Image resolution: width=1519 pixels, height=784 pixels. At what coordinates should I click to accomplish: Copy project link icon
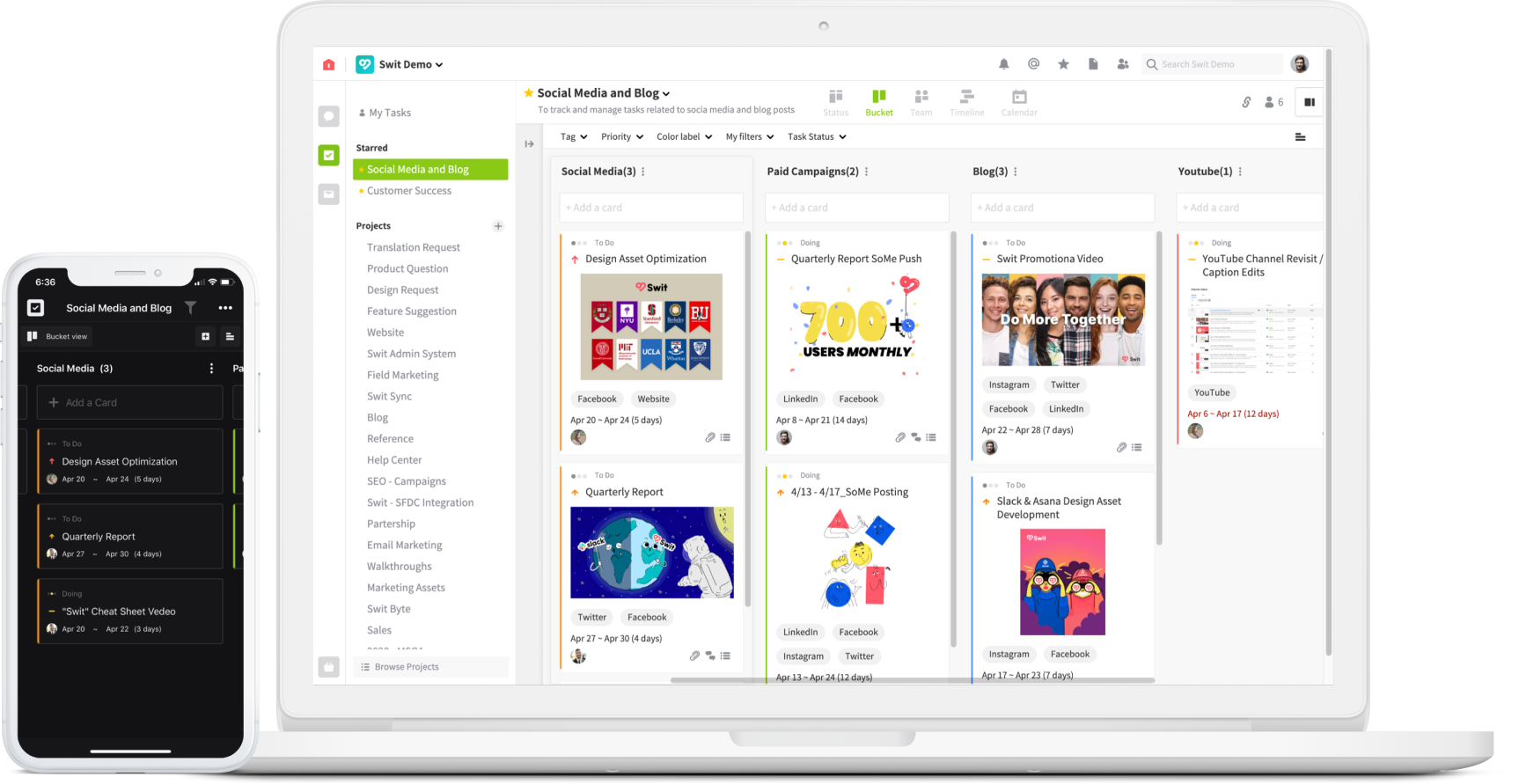(1246, 102)
